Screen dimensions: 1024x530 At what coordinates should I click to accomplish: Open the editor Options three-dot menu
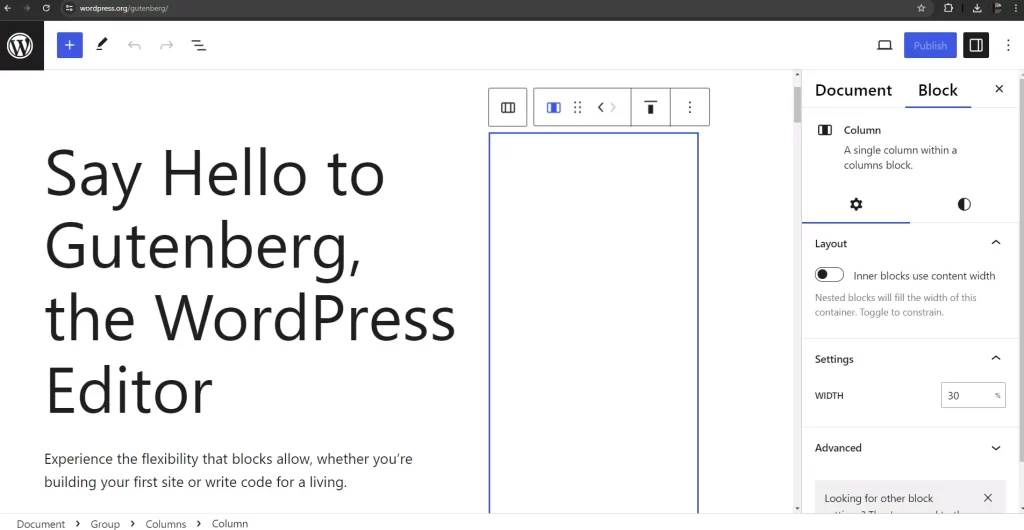(x=1008, y=45)
